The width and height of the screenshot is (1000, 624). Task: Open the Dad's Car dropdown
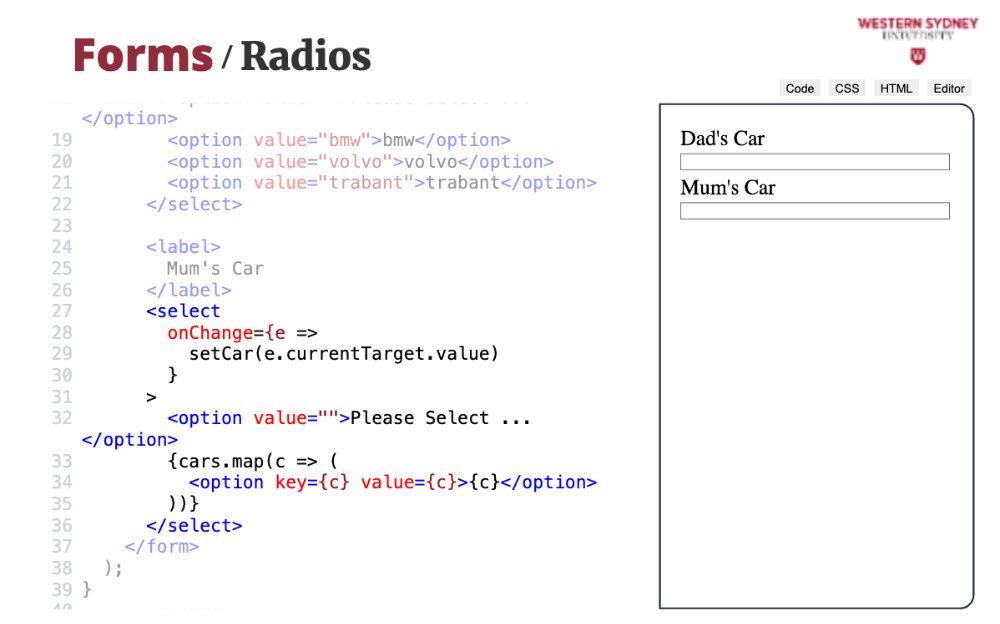(x=814, y=162)
